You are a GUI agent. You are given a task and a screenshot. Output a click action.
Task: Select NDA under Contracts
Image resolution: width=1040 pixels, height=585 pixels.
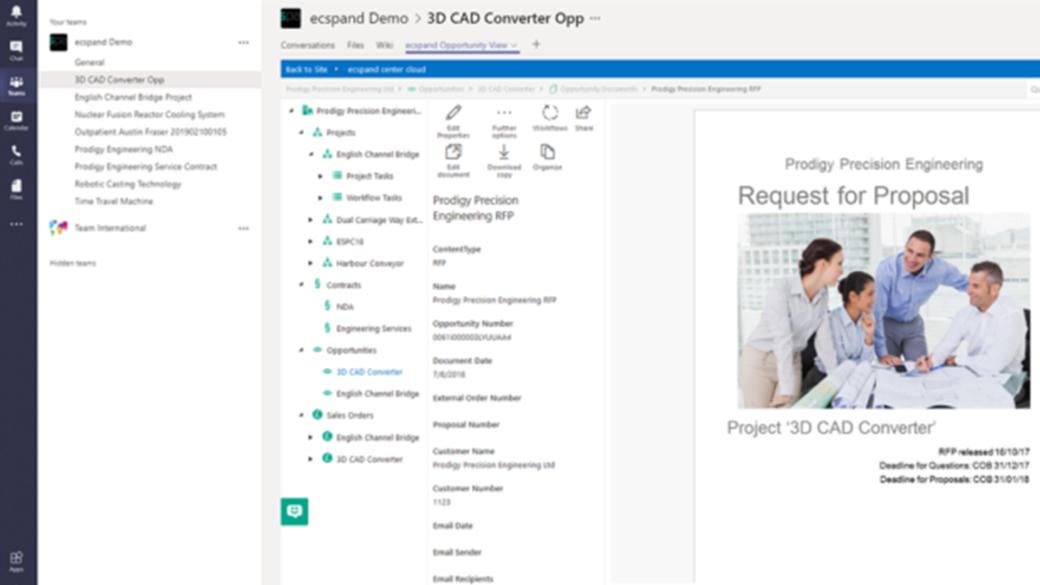(345, 306)
